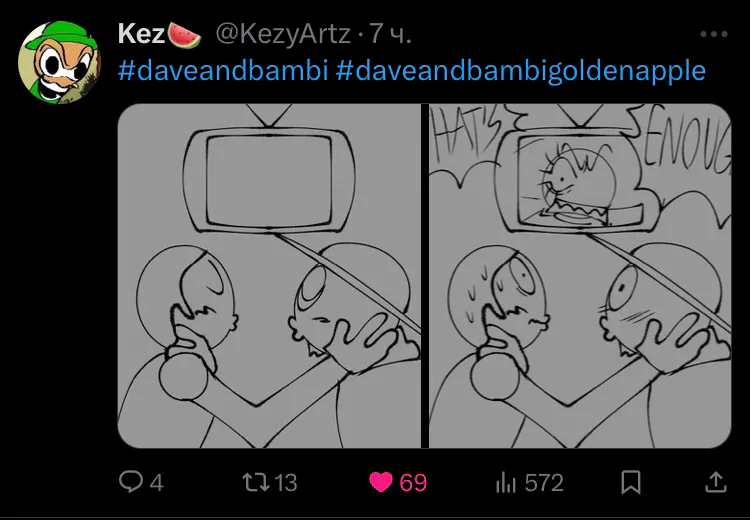The image size is (750, 520).
Task: Click the reply count 4
Action: click(156, 483)
